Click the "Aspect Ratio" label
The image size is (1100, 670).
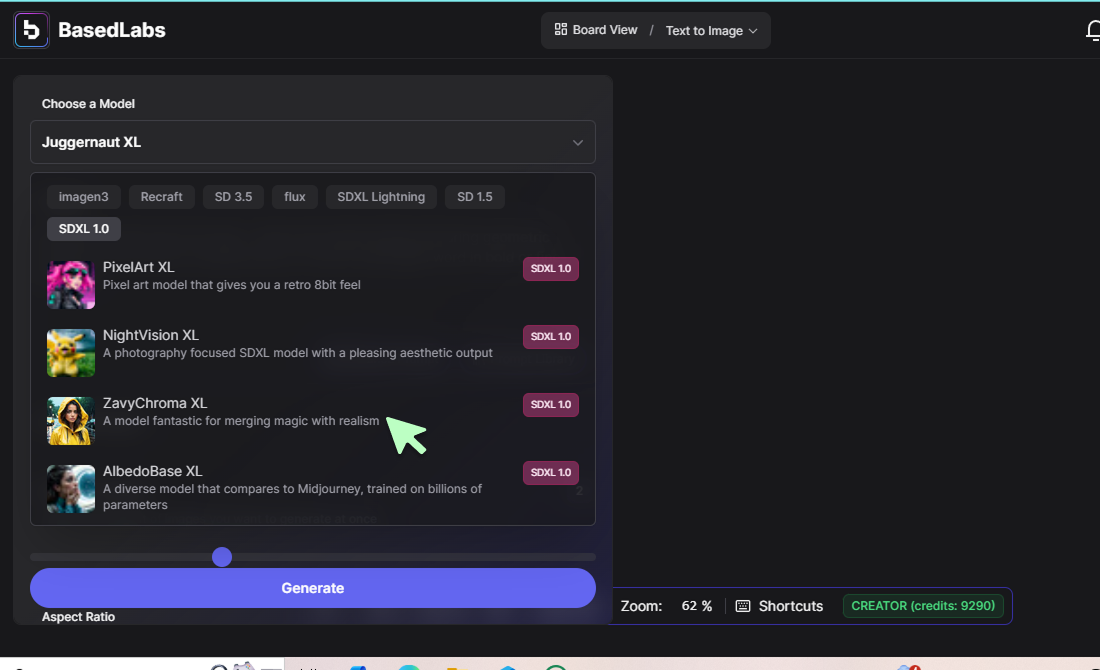(x=79, y=617)
